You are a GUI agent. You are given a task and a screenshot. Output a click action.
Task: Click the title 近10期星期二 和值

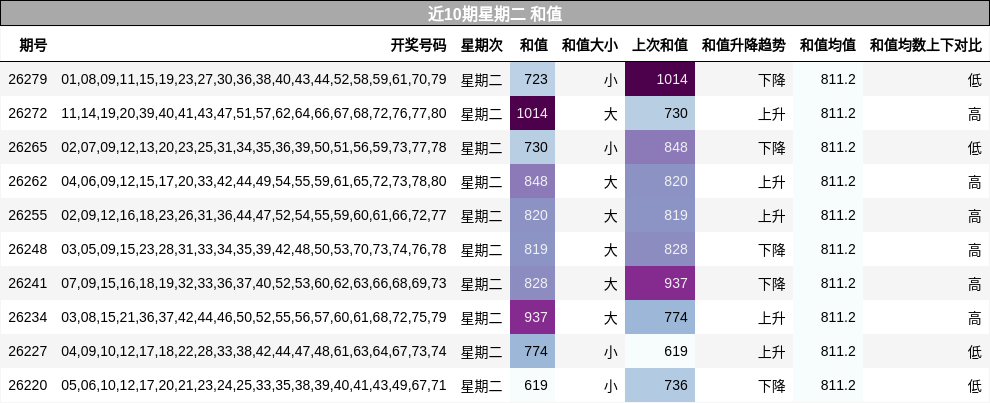click(x=495, y=13)
